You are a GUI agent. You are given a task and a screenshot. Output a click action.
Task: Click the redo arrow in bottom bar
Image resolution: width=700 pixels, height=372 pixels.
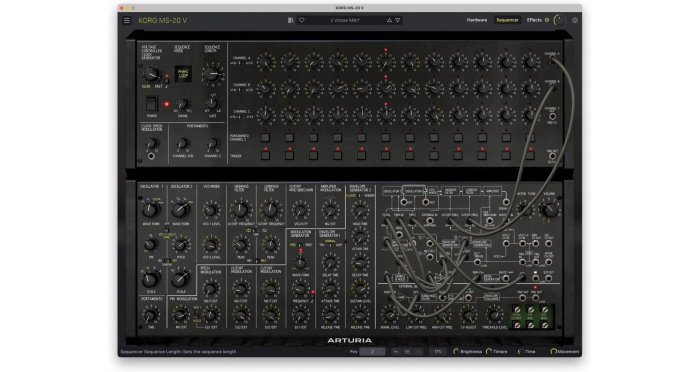point(417,351)
